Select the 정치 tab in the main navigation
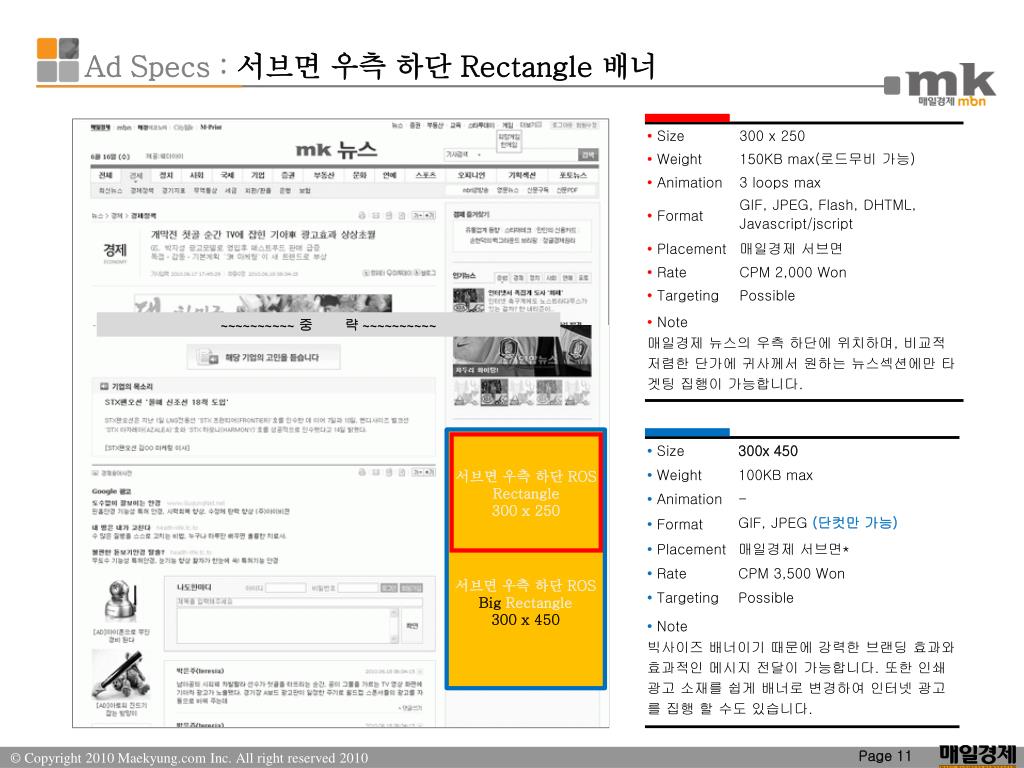The width and height of the screenshot is (1024, 768). [167, 176]
